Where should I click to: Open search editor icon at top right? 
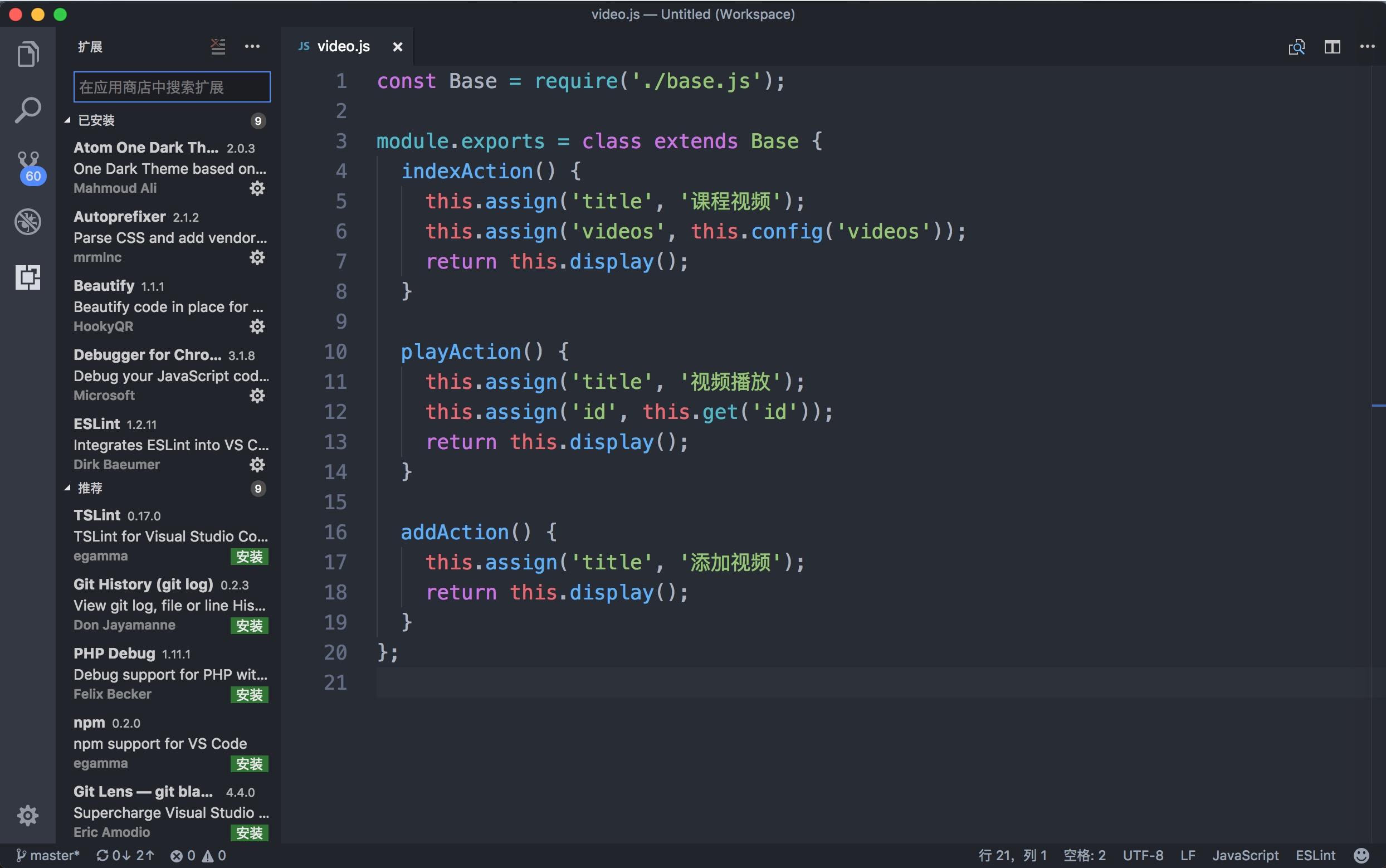point(1297,46)
